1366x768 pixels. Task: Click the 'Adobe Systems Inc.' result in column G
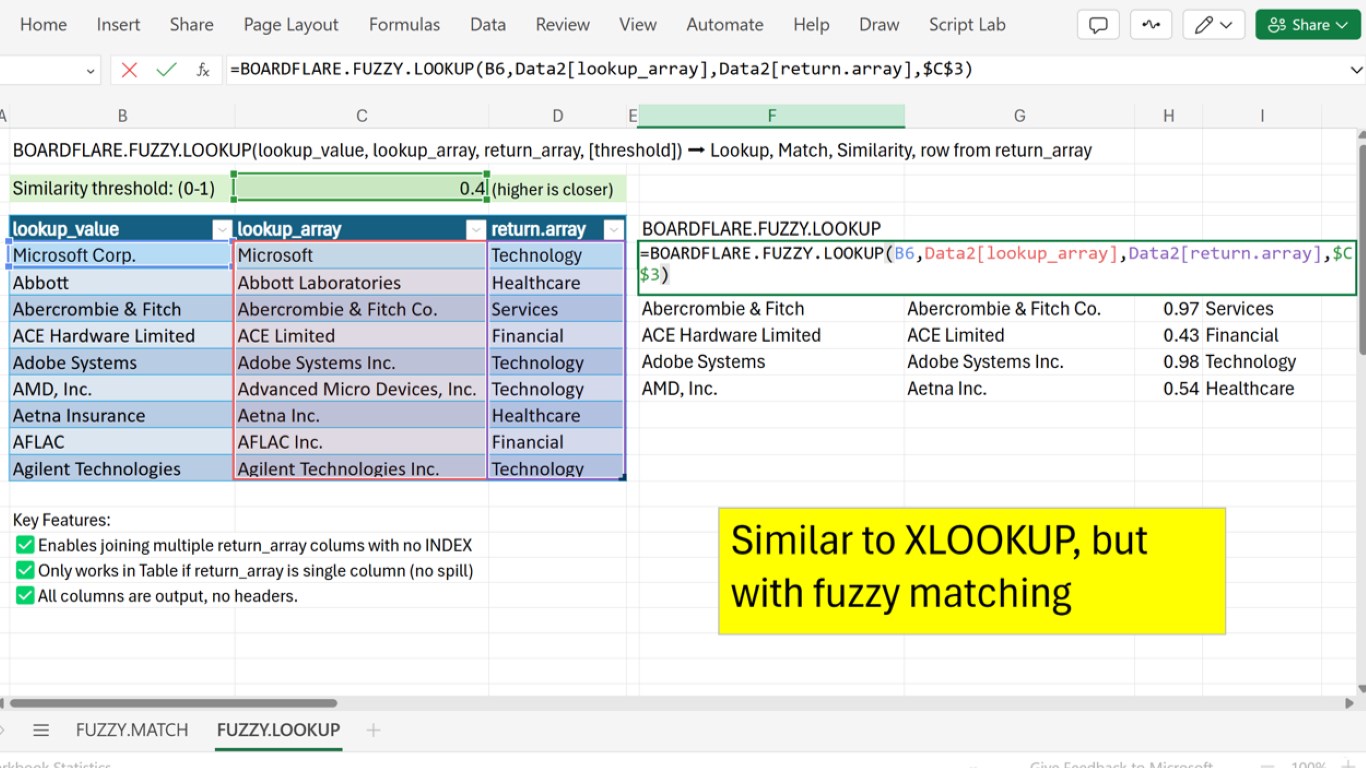(x=1019, y=362)
